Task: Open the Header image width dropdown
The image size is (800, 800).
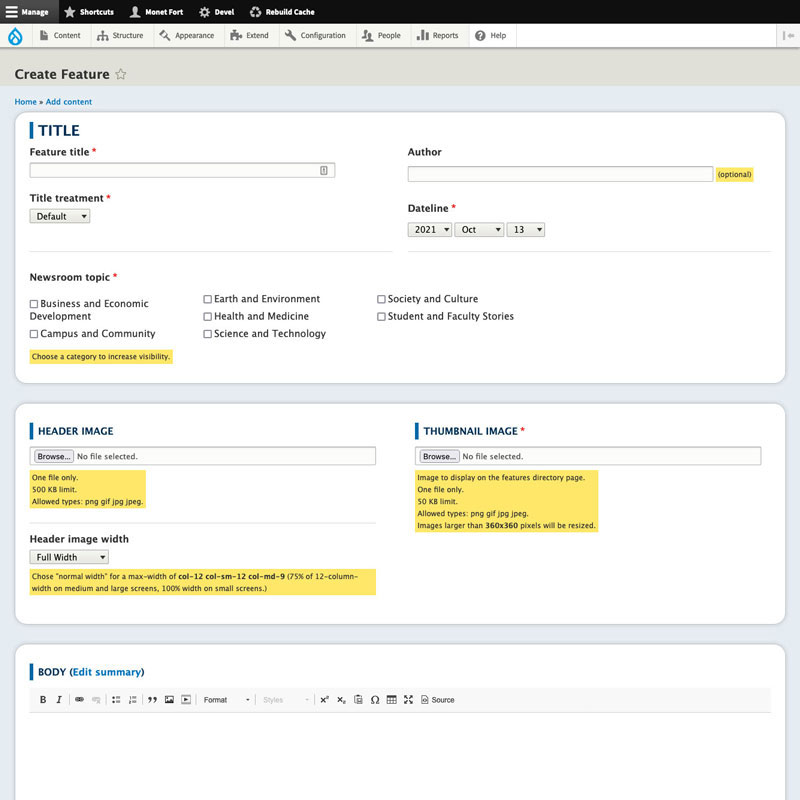Action: click(x=69, y=557)
